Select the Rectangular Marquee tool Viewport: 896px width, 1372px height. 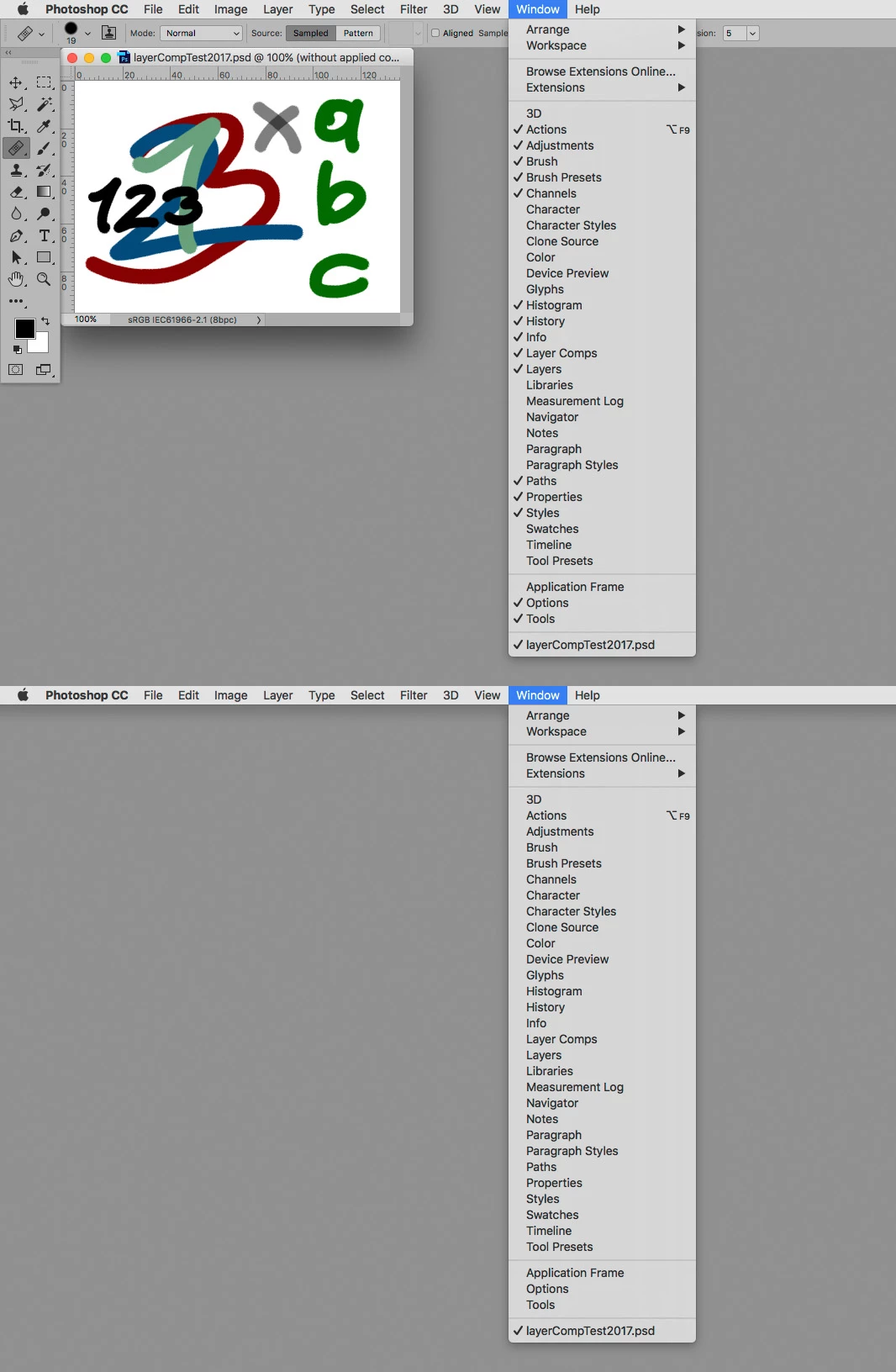tap(44, 82)
